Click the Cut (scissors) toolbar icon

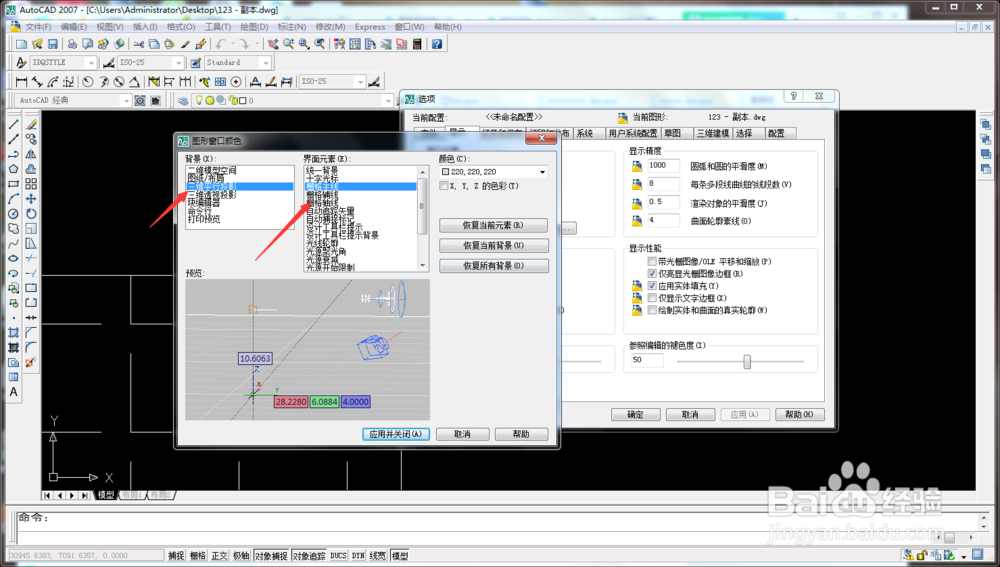(x=138, y=44)
